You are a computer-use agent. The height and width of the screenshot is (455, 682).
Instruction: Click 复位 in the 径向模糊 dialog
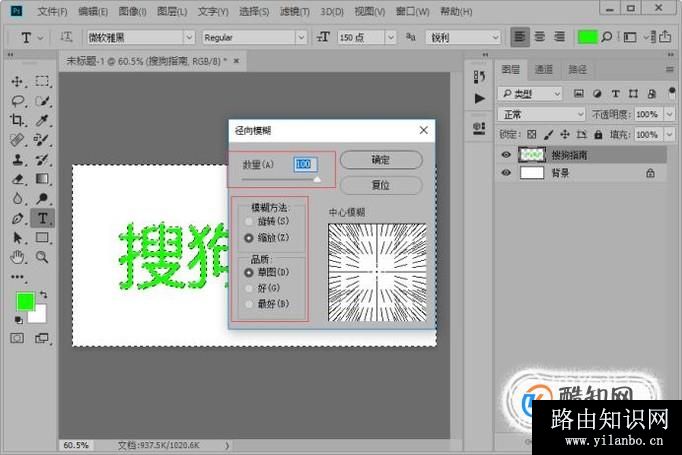point(381,185)
